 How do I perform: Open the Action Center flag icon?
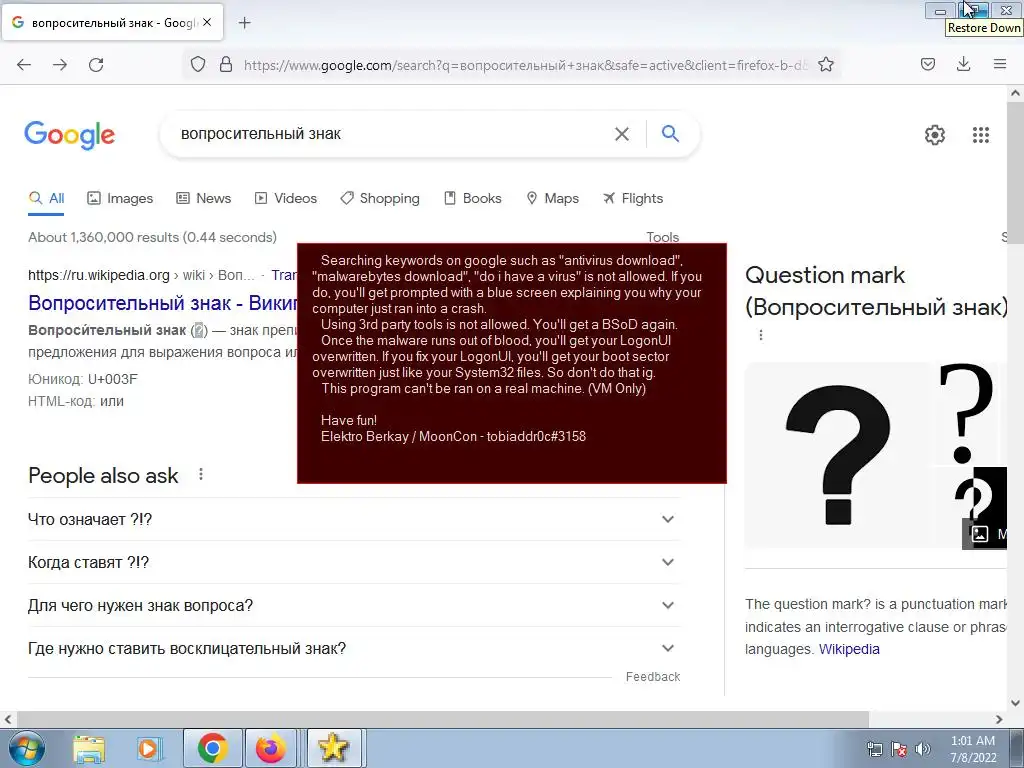[899, 749]
